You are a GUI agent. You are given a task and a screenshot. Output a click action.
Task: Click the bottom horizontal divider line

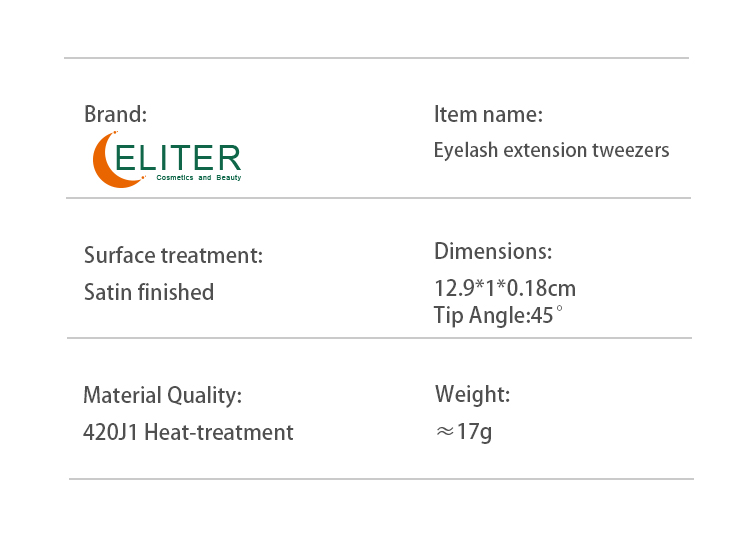pyautogui.click(x=380, y=479)
